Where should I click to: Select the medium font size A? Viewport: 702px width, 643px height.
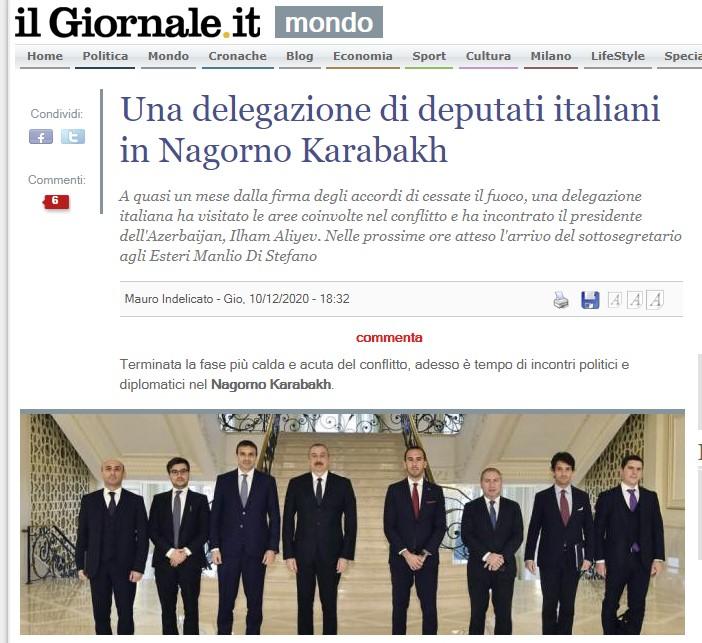point(635,300)
